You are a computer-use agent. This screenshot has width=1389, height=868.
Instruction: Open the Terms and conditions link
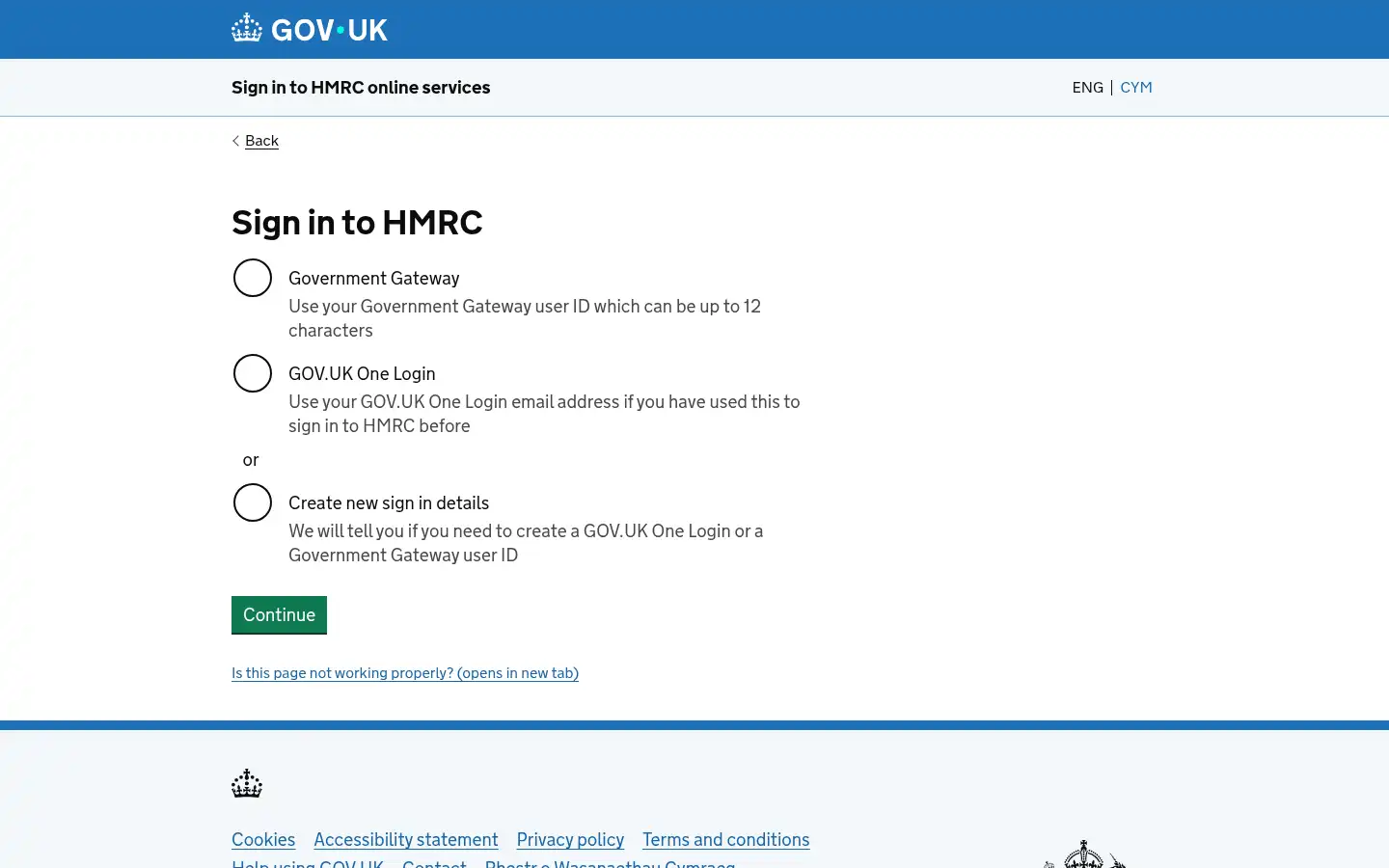[x=726, y=840]
